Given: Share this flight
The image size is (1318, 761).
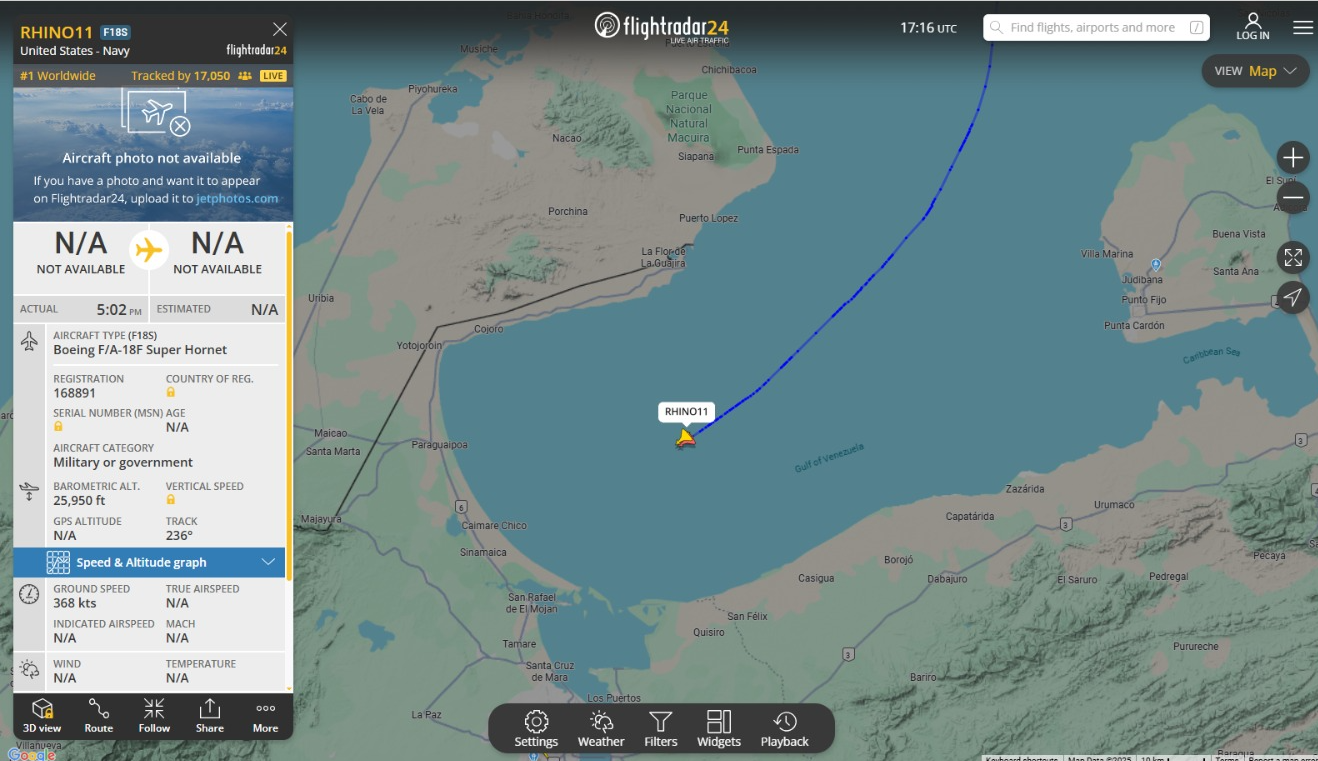Looking at the screenshot, I should click(x=210, y=716).
